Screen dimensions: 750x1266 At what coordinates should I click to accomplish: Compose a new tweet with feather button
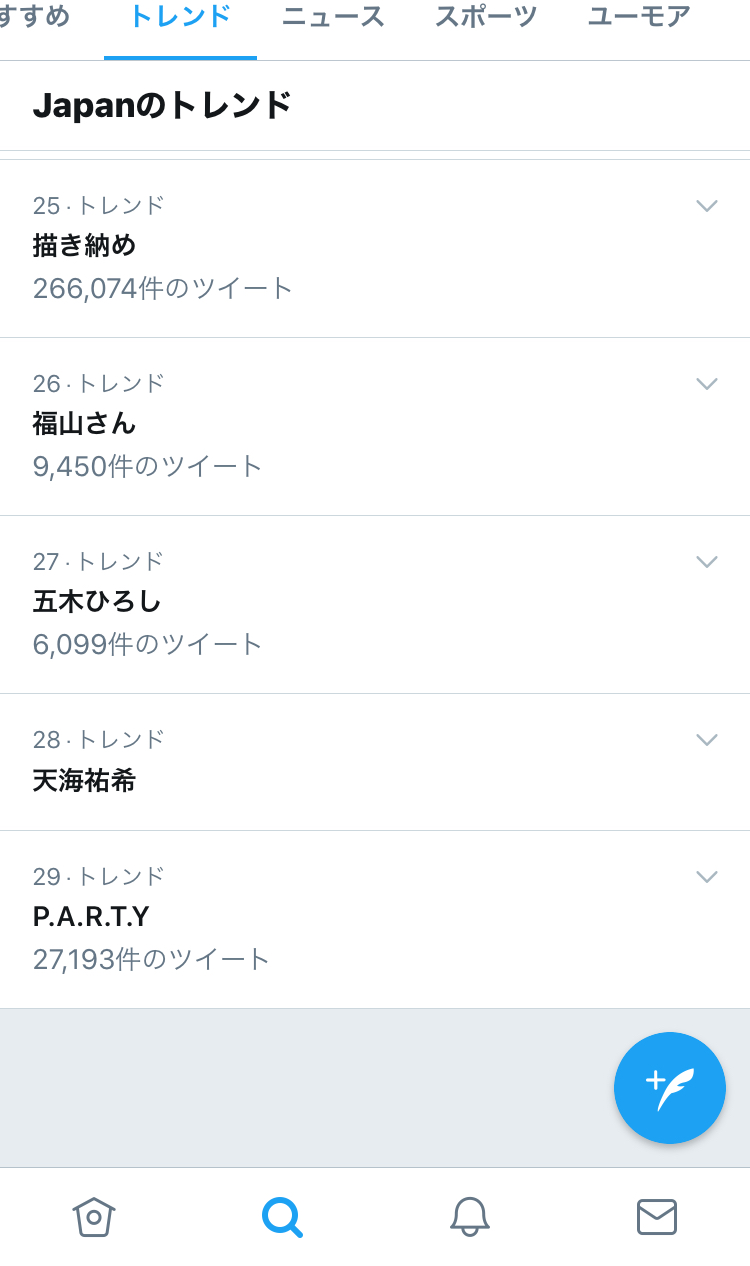coord(669,1088)
